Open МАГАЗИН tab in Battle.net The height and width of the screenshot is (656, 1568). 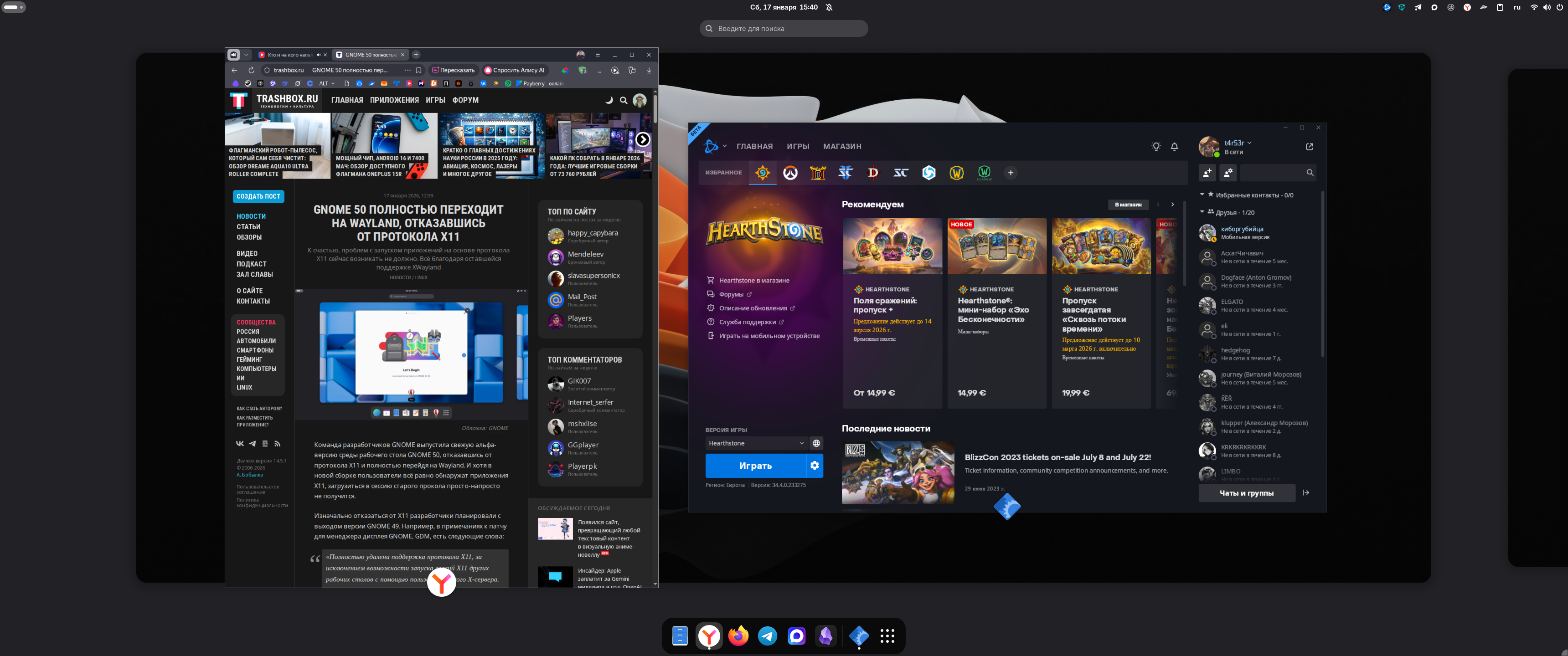842,147
